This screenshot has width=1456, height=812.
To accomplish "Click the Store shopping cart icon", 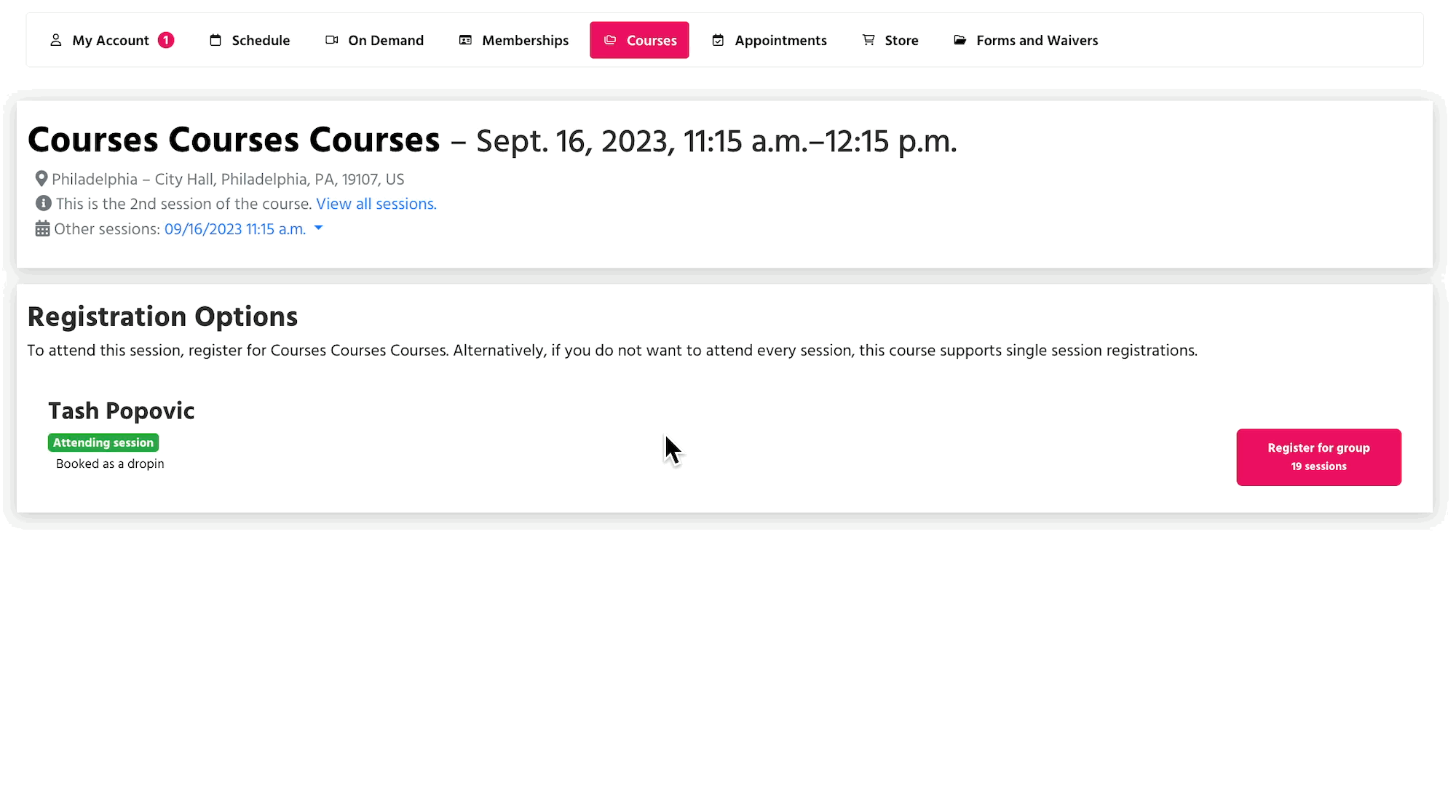I will [x=869, y=40].
